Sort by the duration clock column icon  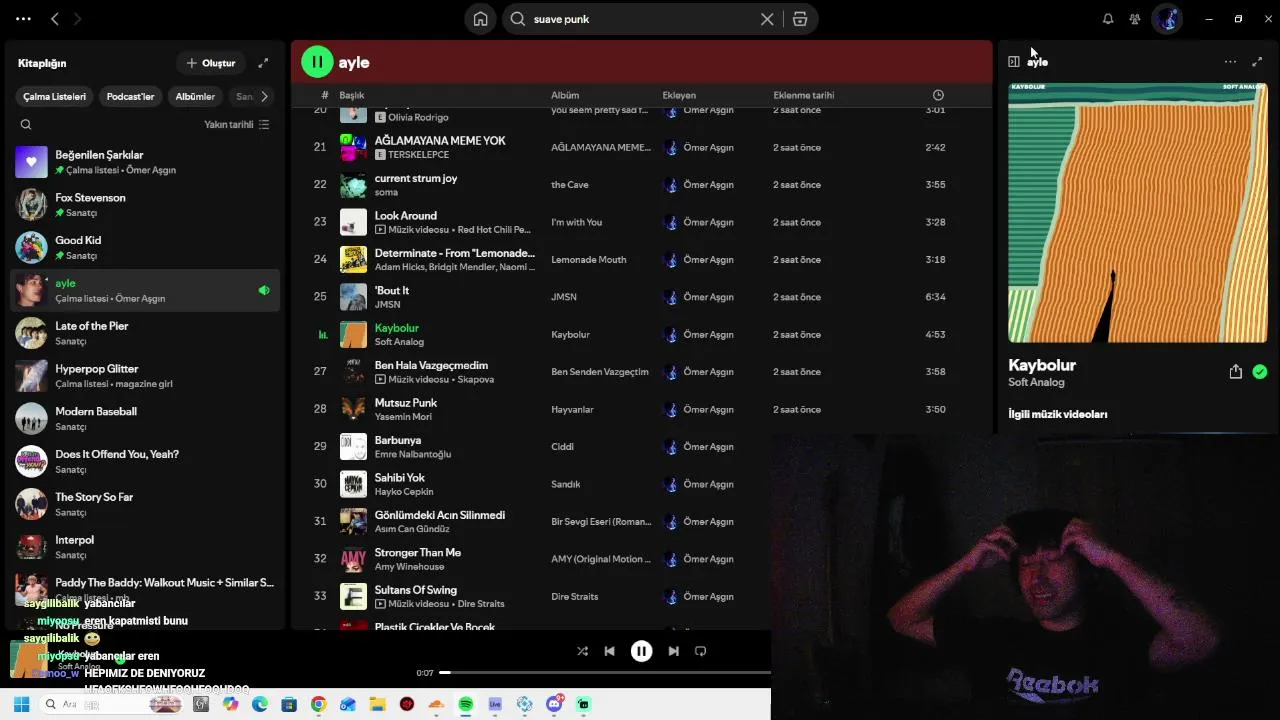pos(938,95)
